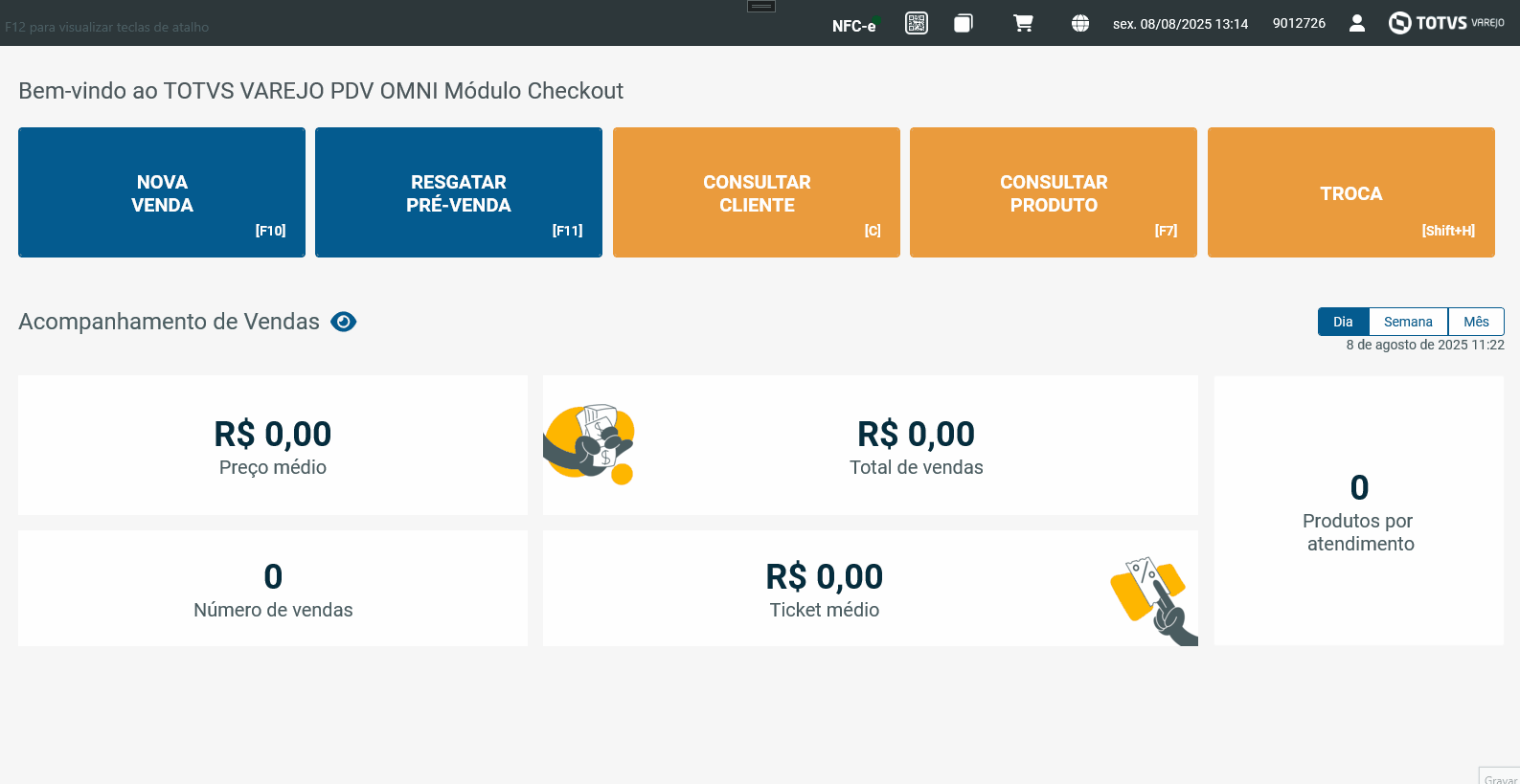Toggle sales visibility eye icon
The width and height of the screenshot is (1520, 784).
[344, 322]
